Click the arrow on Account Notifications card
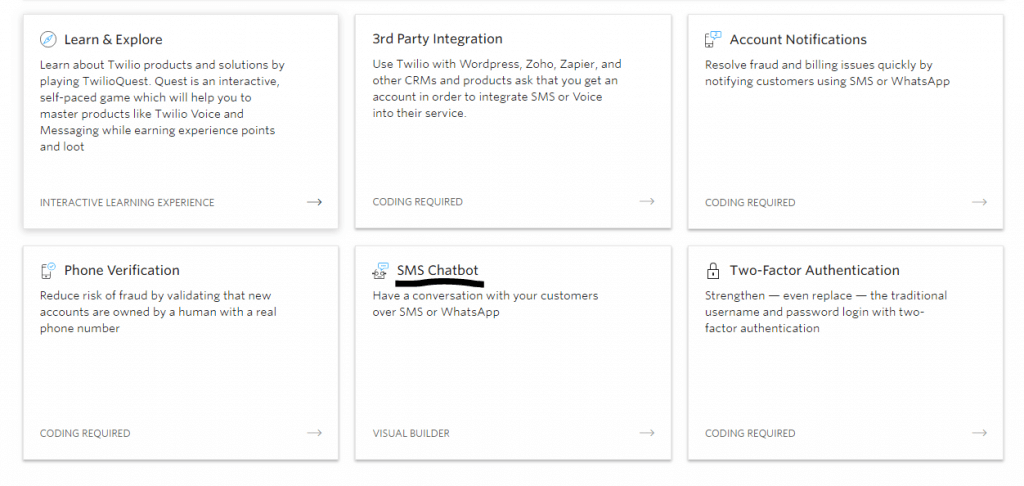 click(x=979, y=202)
